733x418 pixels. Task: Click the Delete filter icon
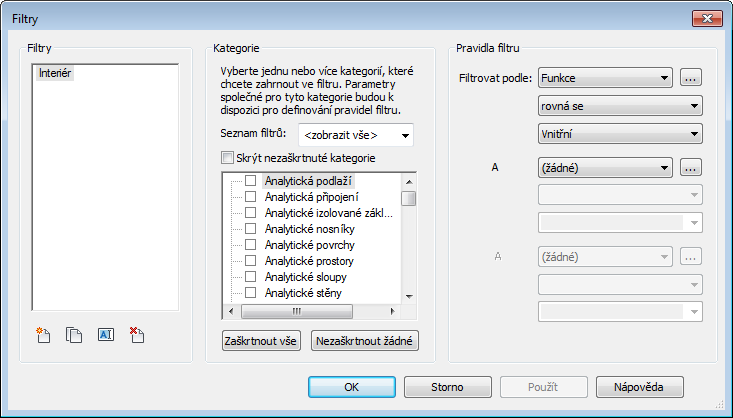coord(137,335)
